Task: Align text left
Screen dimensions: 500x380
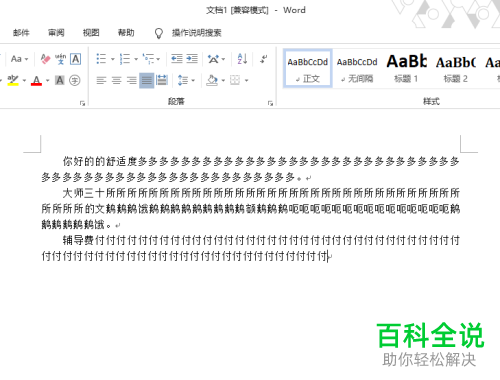Action: 101,80
